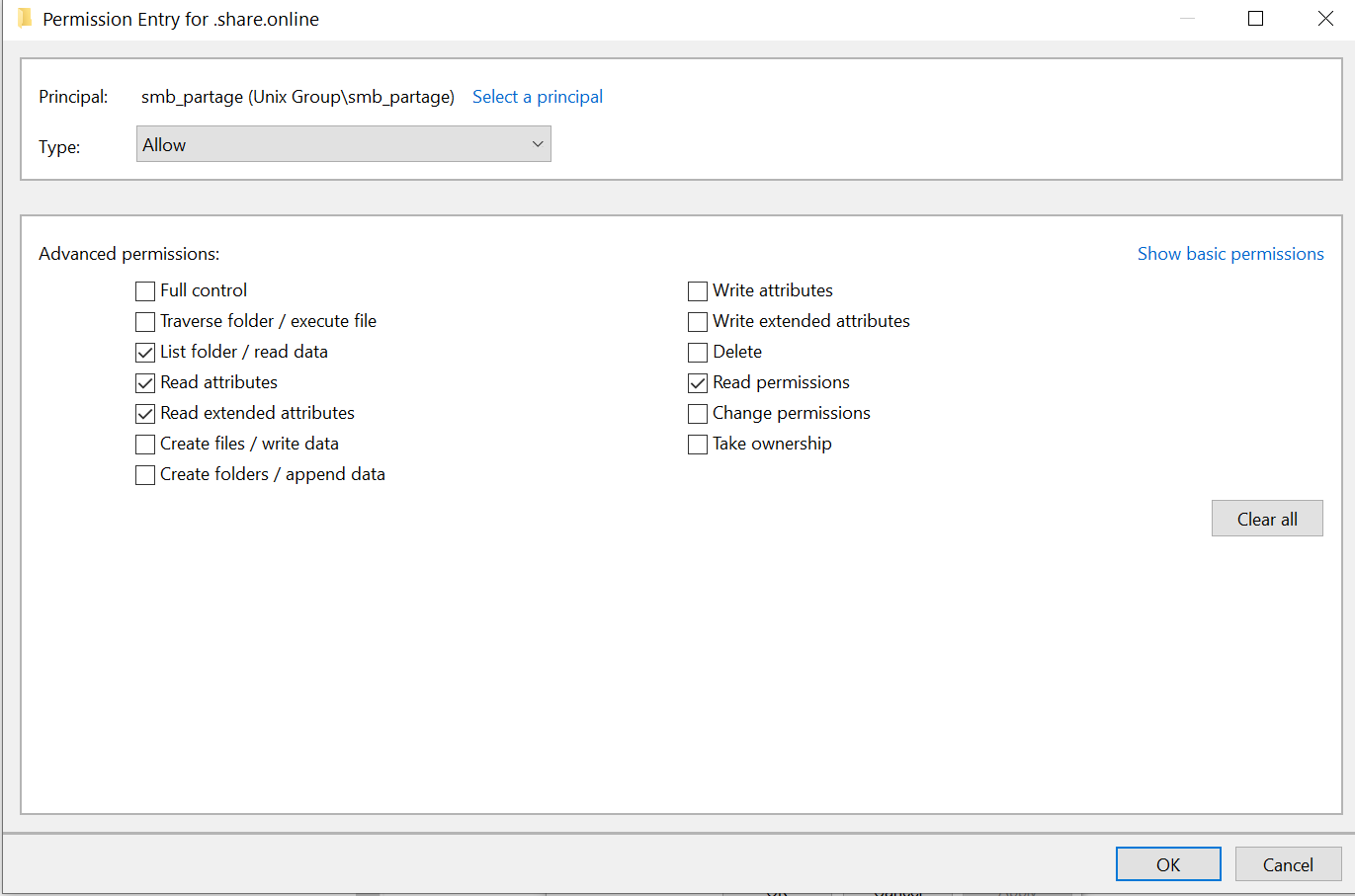Image resolution: width=1355 pixels, height=896 pixels.
Task: Uncheck the Read permissions box
Action: 698,383
